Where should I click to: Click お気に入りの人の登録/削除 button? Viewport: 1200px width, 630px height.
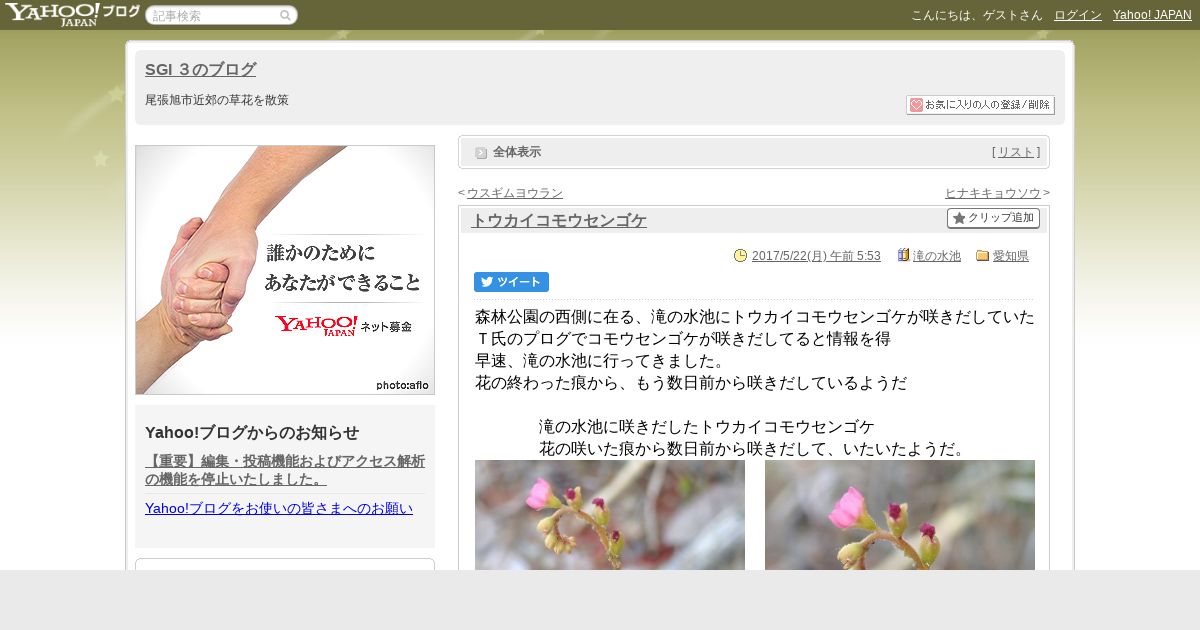980,105
